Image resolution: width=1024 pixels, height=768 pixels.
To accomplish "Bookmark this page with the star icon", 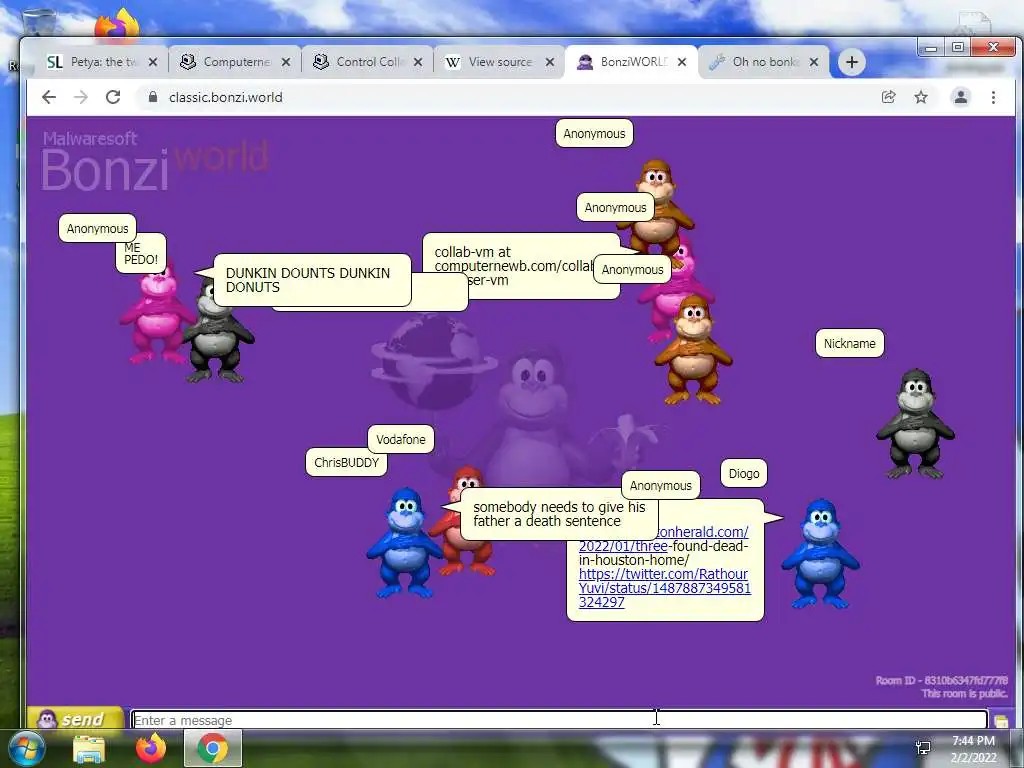I will click(921, 97).
